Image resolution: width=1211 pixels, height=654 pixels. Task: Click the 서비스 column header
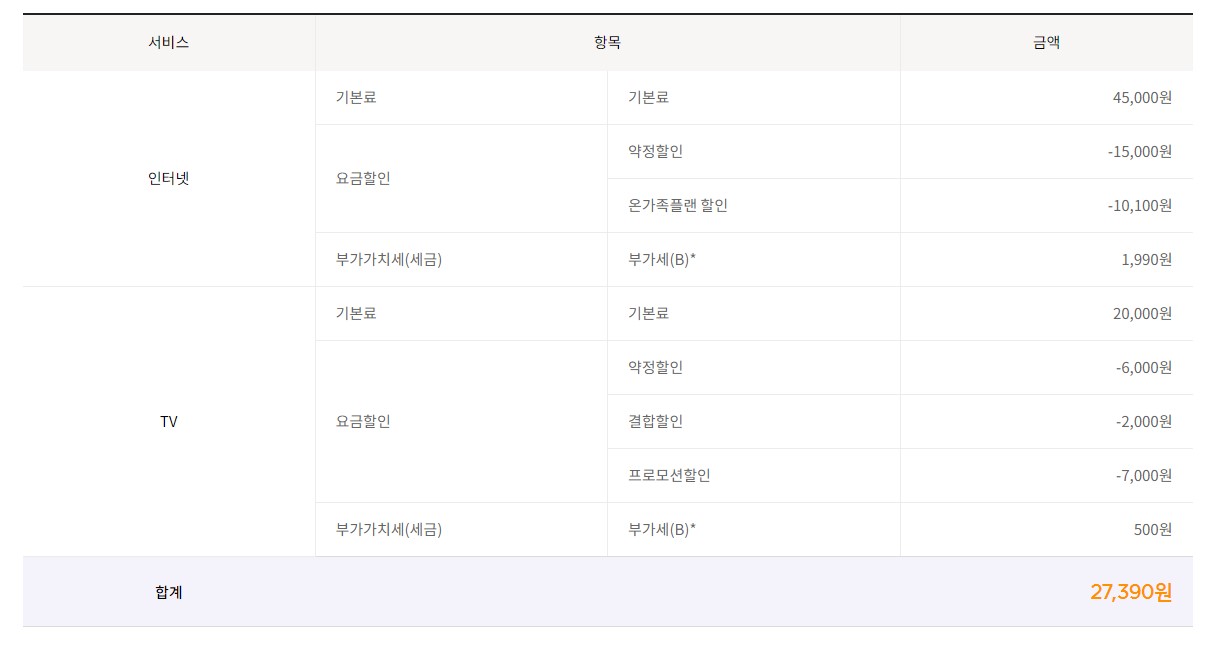click(x=168, y=43)
